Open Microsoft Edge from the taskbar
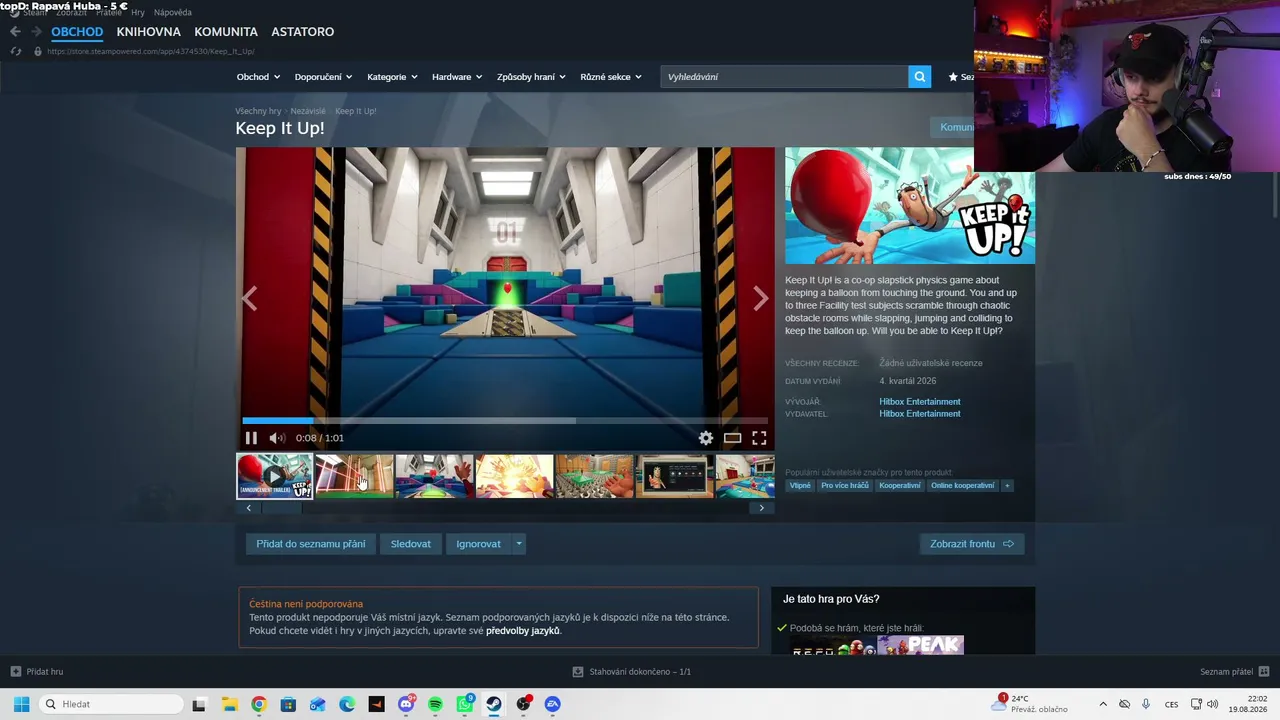This screenshot has height=720, width=1280. pyautogui.click(x=347, y=704)
